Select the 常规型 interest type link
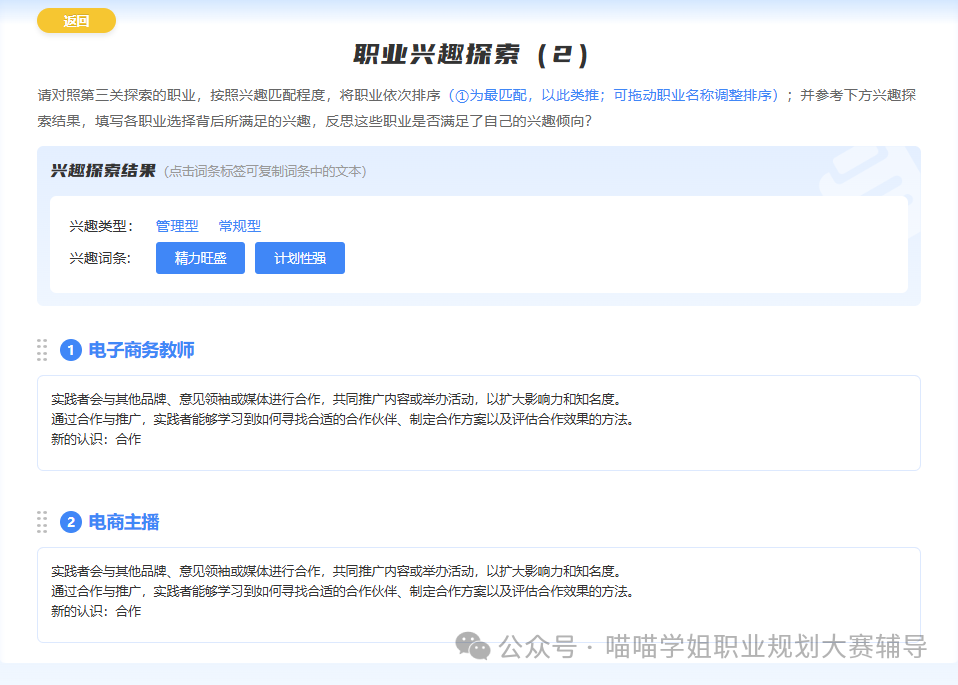The image size is (958, 685). [x=239, y=226]
